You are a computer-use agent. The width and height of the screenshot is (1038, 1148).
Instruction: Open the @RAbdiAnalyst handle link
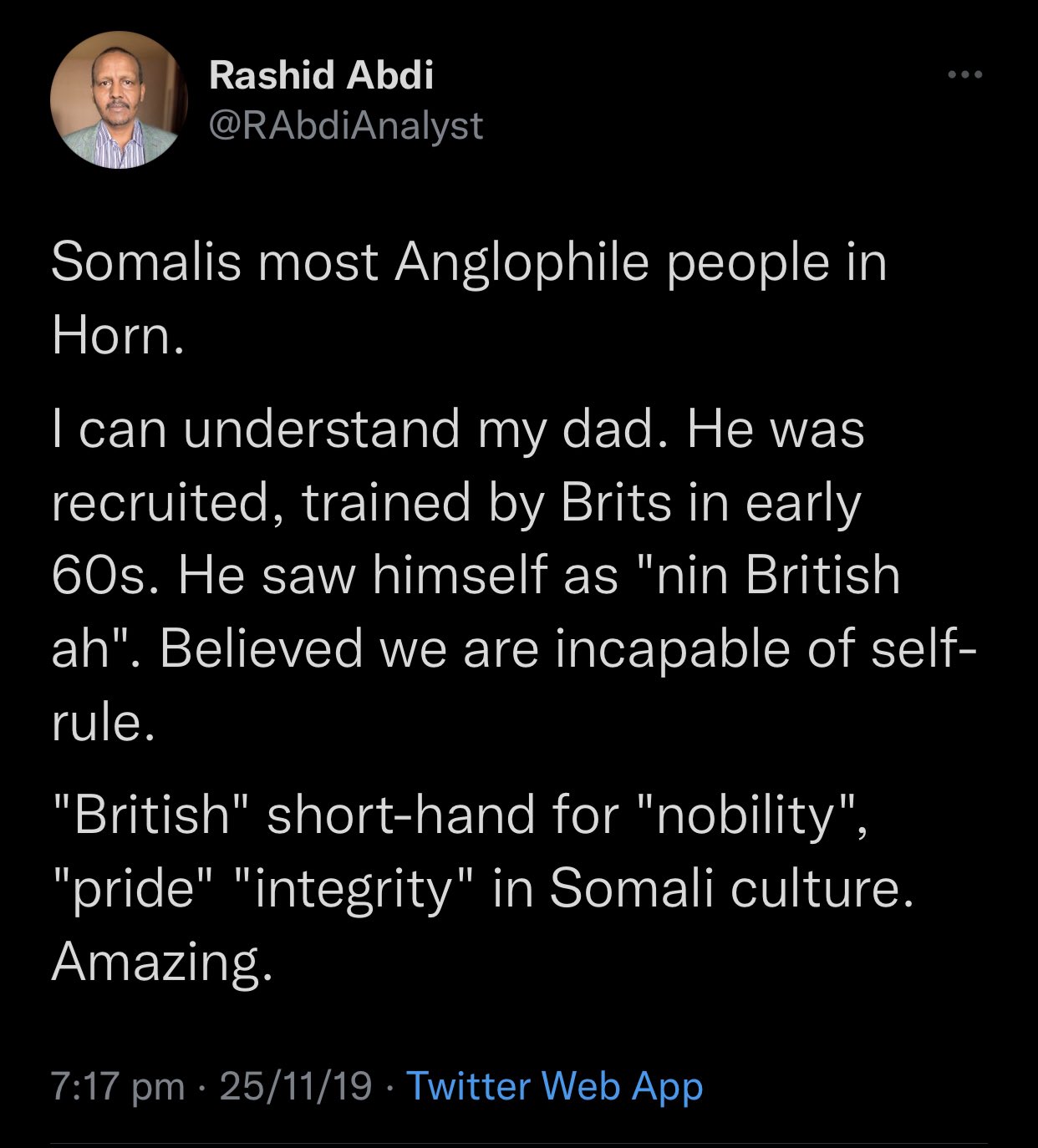[x=346, y=125]
